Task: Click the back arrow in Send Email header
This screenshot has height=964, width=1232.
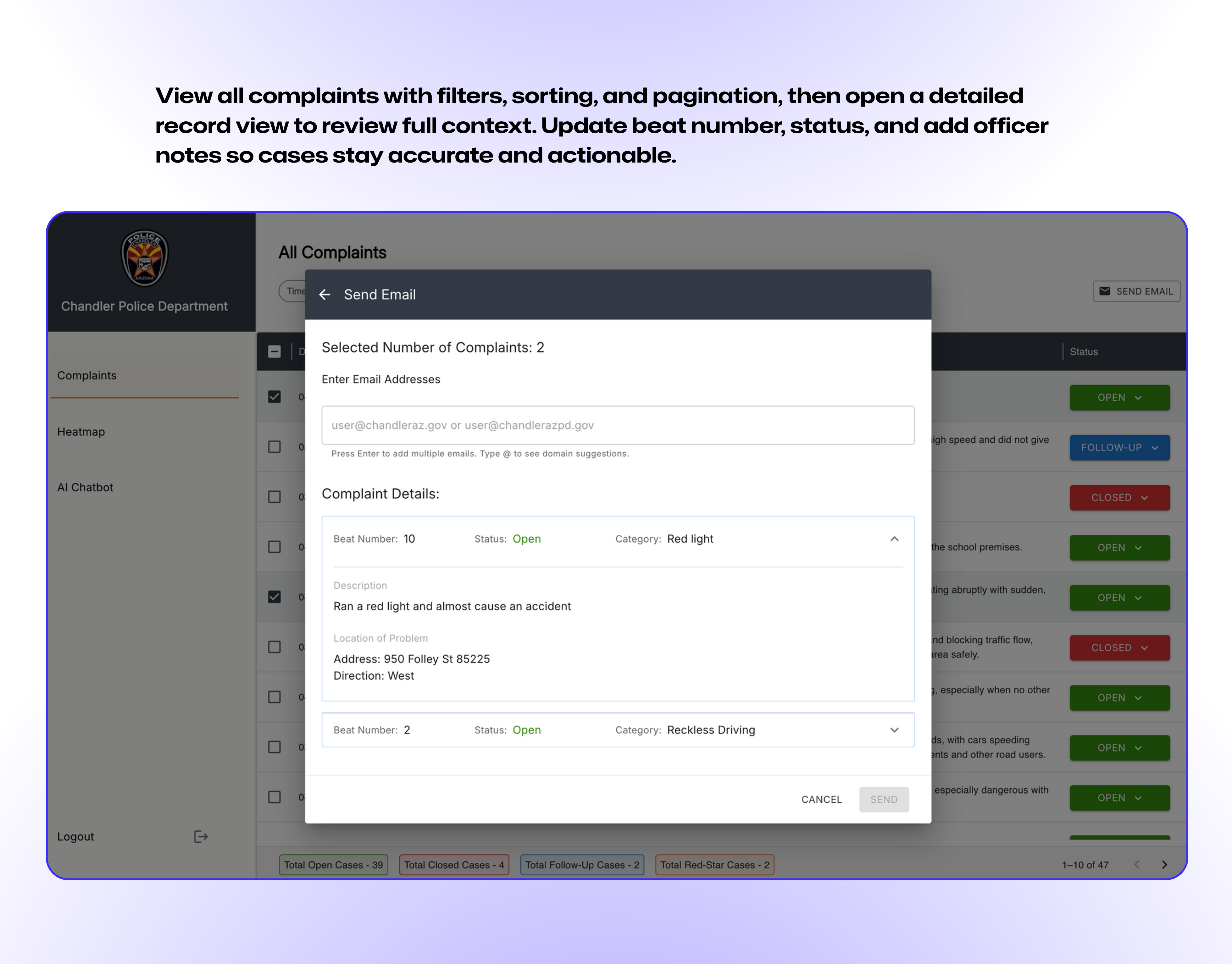Action: (x=325, y=295)
